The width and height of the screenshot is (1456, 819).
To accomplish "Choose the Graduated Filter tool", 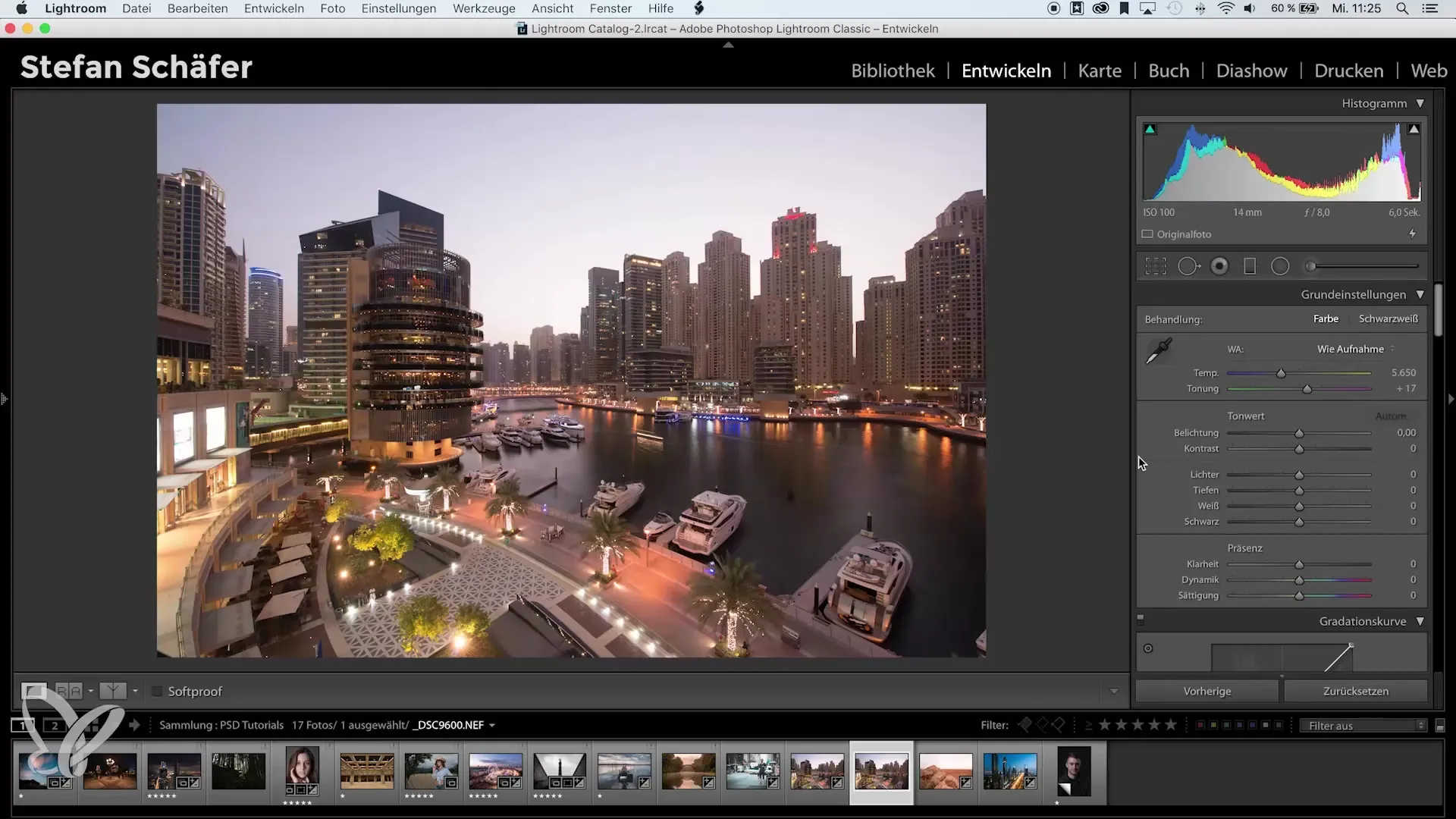I will click(x=1250, y=266).
